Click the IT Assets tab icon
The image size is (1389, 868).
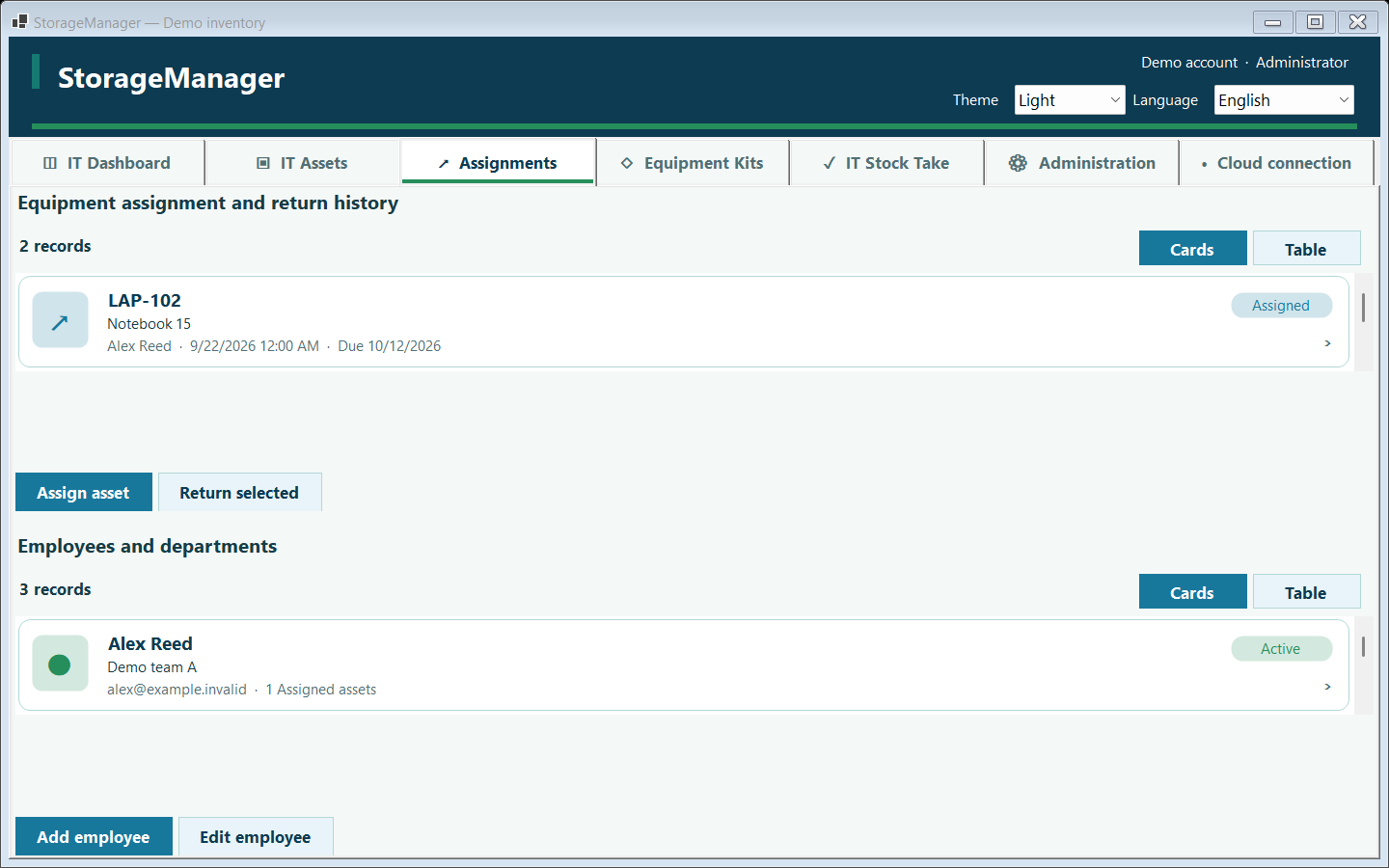(x=263, y=163)
